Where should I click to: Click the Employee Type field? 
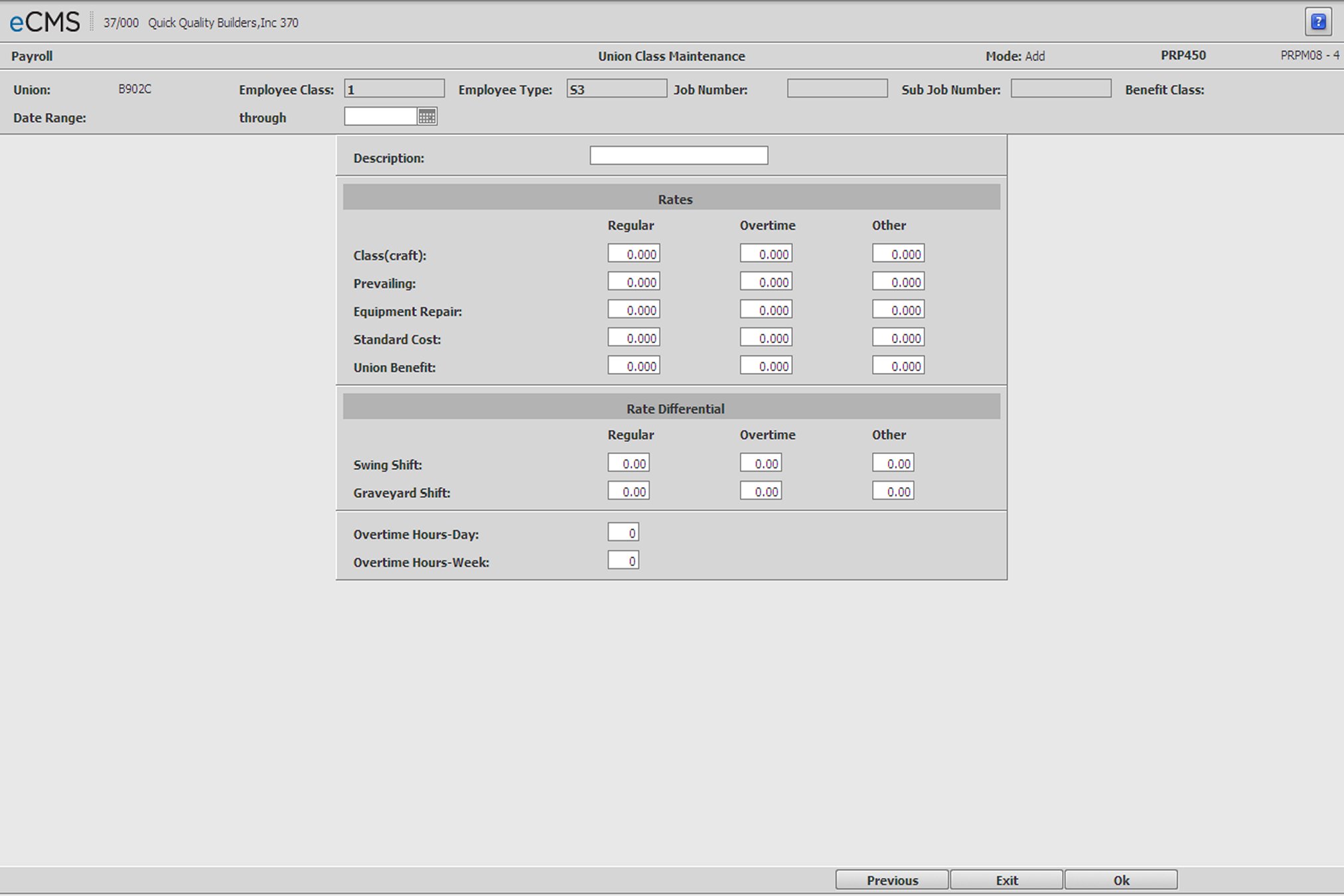coord(616,89)
